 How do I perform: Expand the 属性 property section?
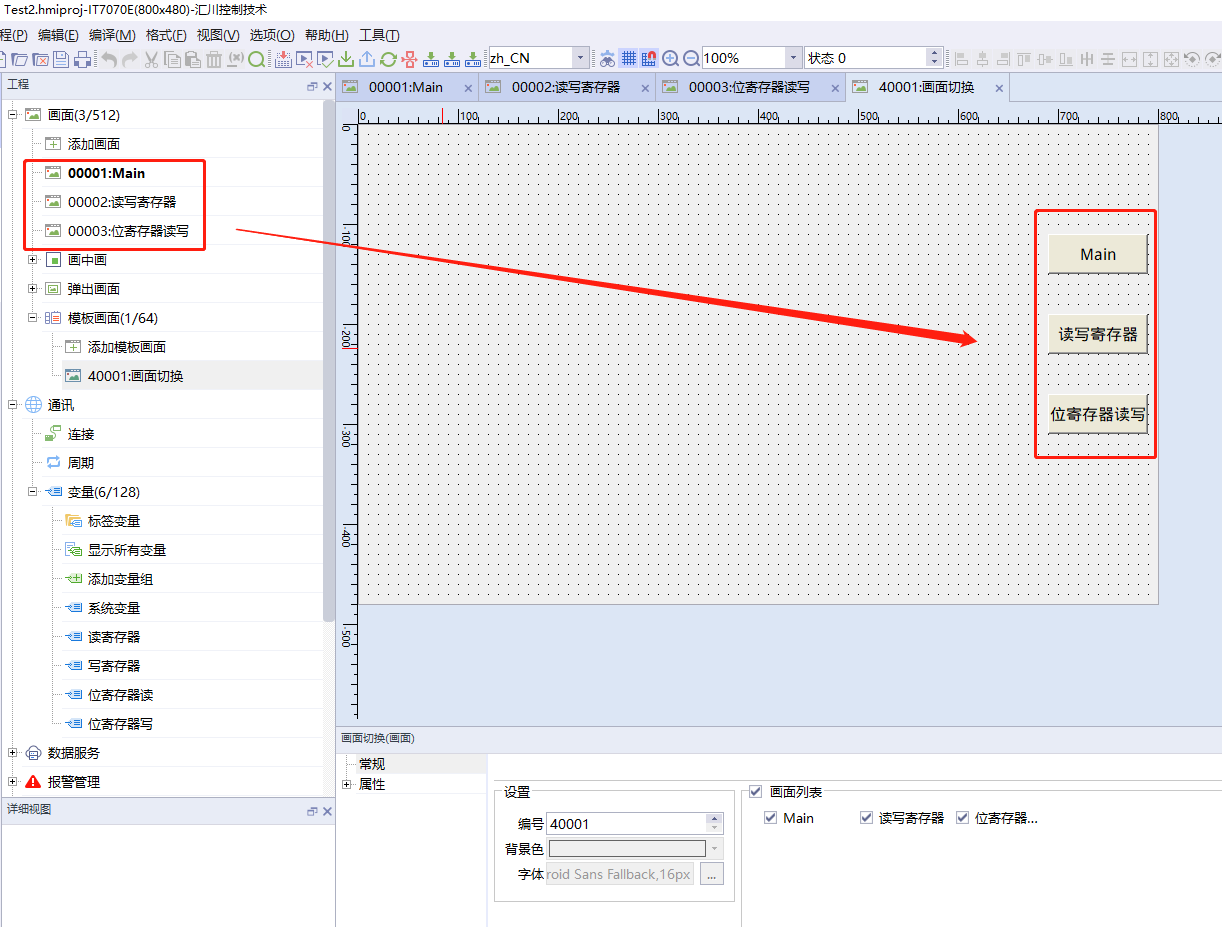tap(347, 784)
